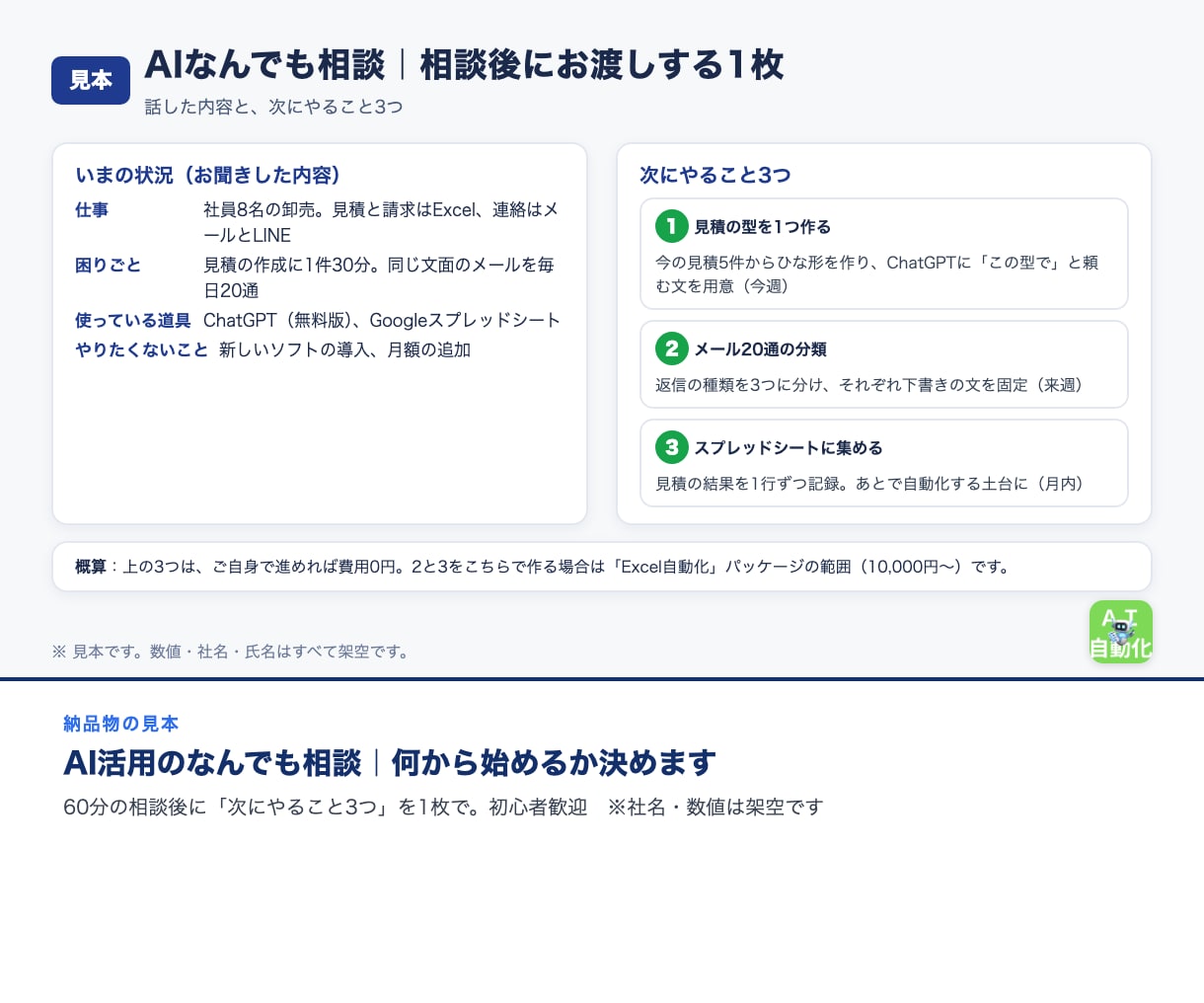Click the 困りごと label
The width and height of the screenshot is (1204, 1003).
click(x=109, y=265)
